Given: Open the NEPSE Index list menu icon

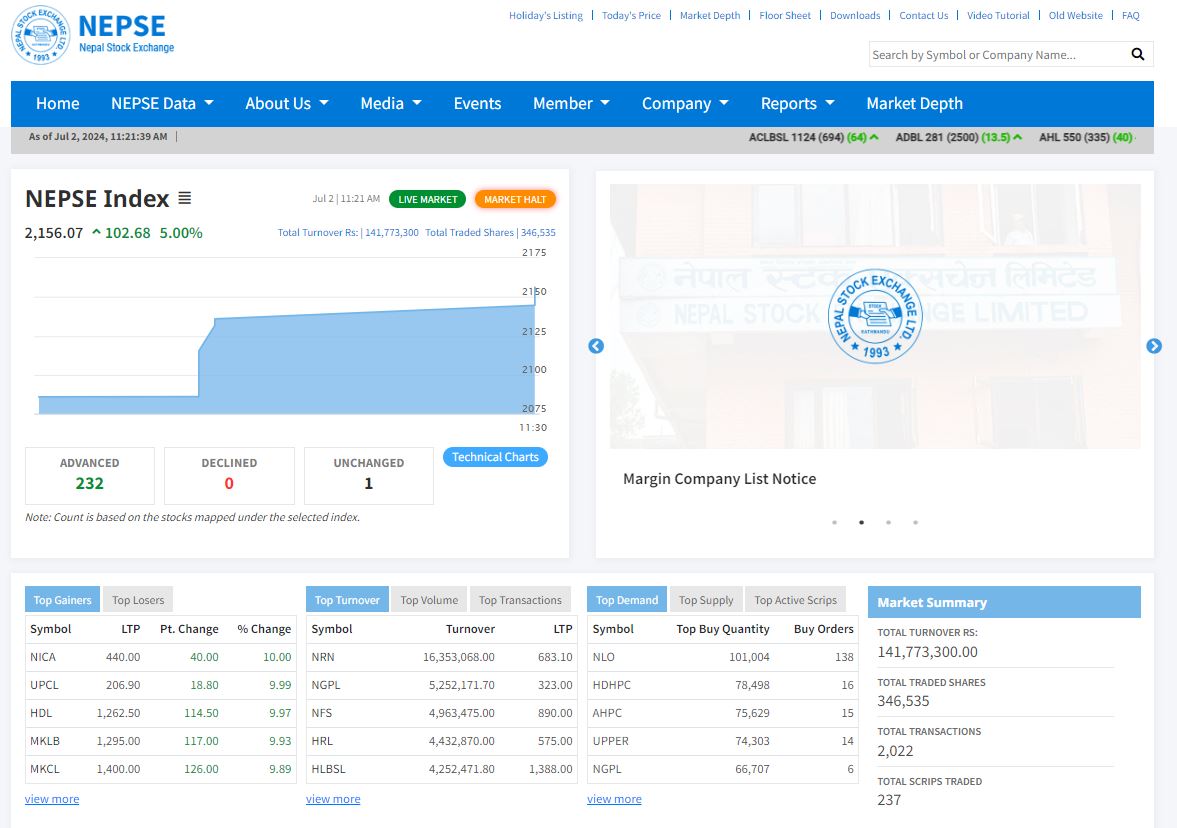Looking at the screenshot, I should 185,198.
